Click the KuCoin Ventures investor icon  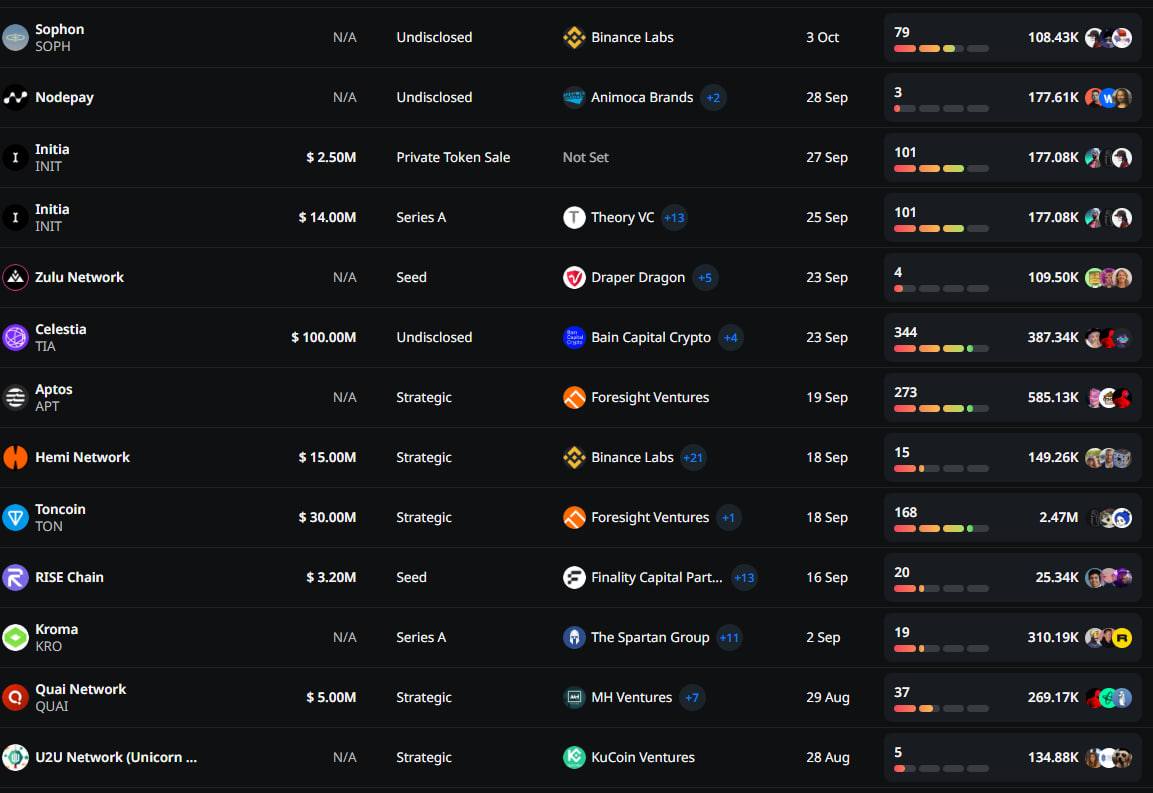click(574, 757)
